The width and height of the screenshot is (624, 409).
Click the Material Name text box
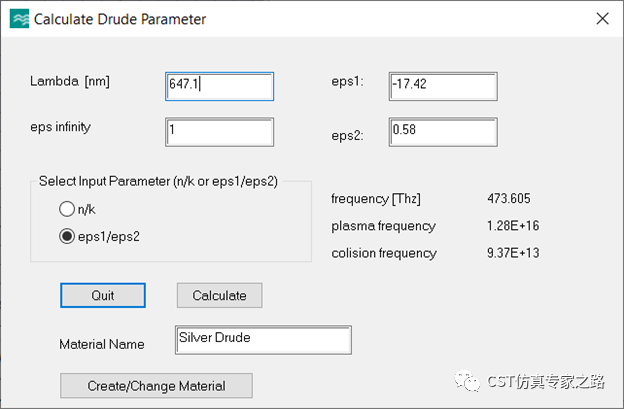coord(263,340)
